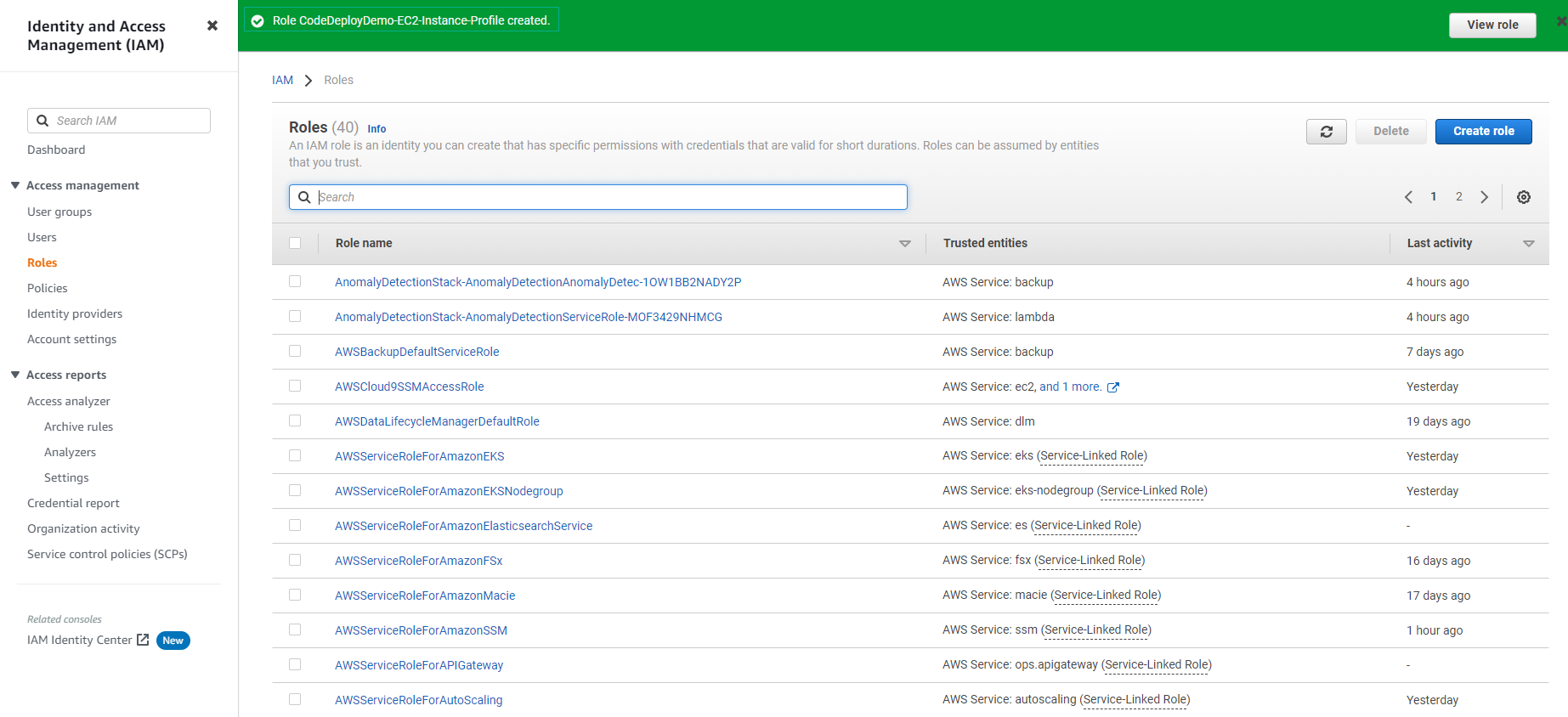This screenshot has height=717, width=1568.
Task: Click the Delete button
Action: tap(1390, 132)
